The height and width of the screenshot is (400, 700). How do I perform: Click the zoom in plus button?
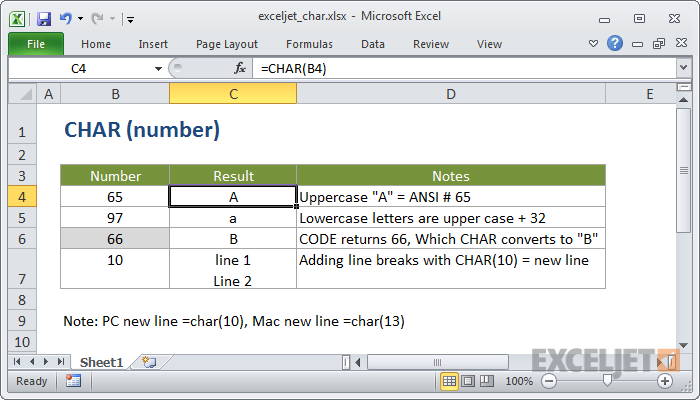[665, 381]
